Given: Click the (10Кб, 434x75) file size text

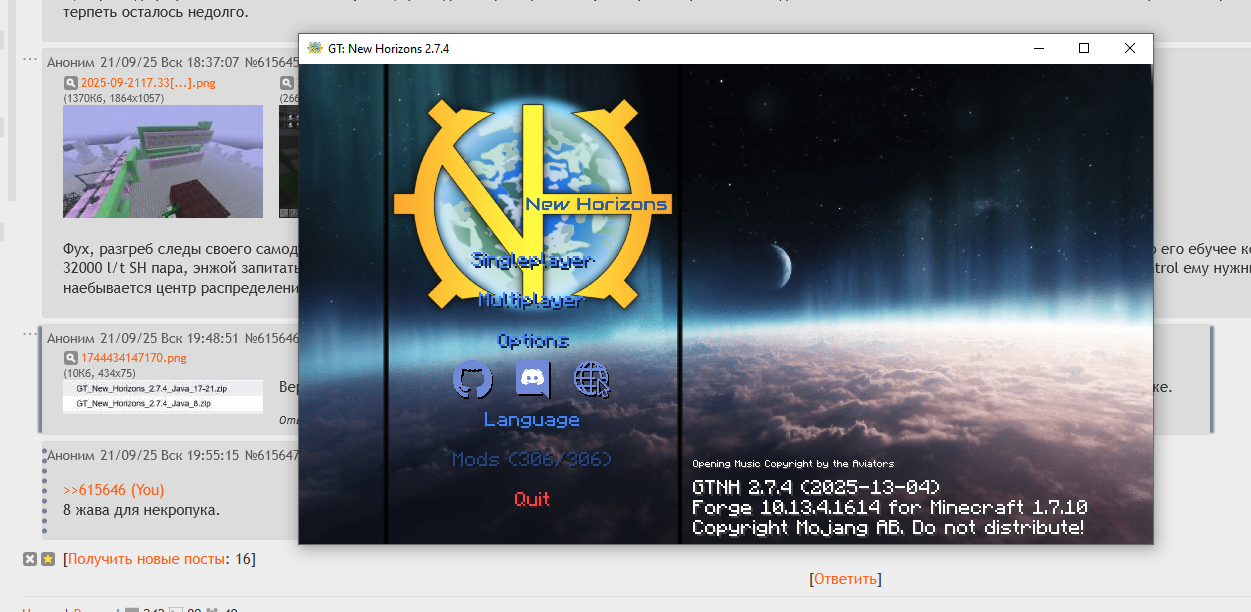Looking at the screenshot, I should click(100, 373).
